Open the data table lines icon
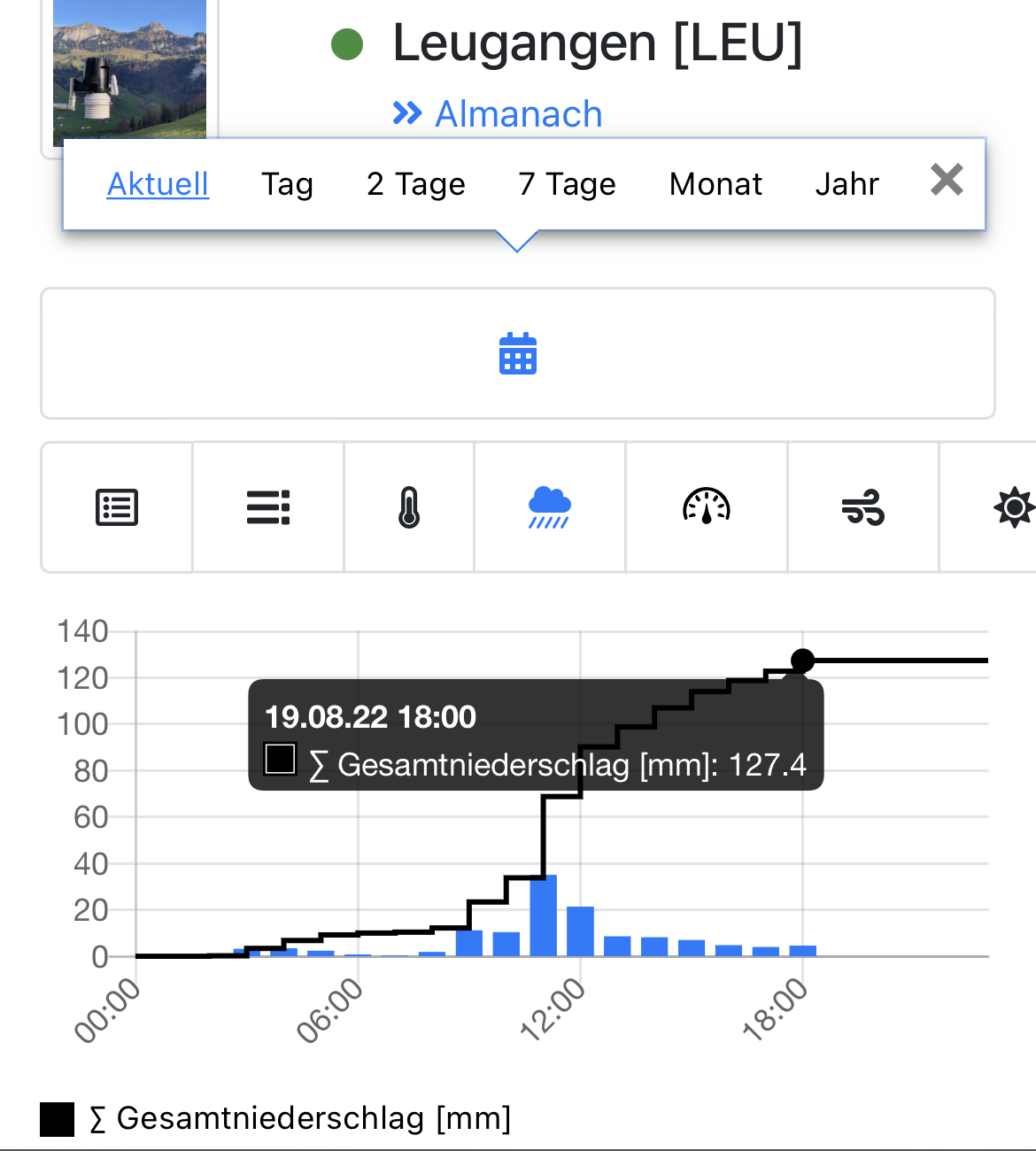1036x1151 pixels. click(x=268, y=508)
